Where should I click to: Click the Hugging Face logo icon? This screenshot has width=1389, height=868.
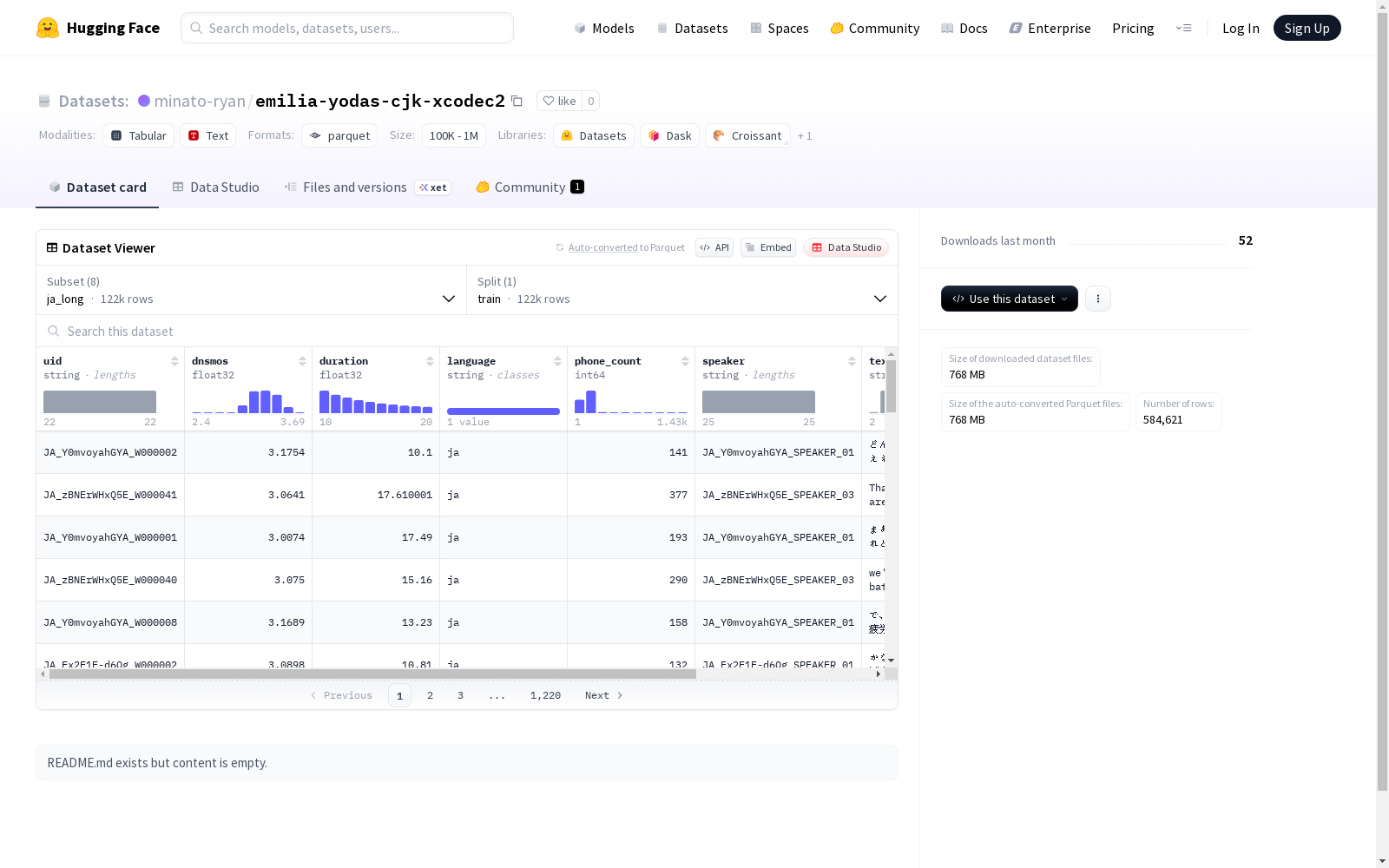click(x=48, y=28)
